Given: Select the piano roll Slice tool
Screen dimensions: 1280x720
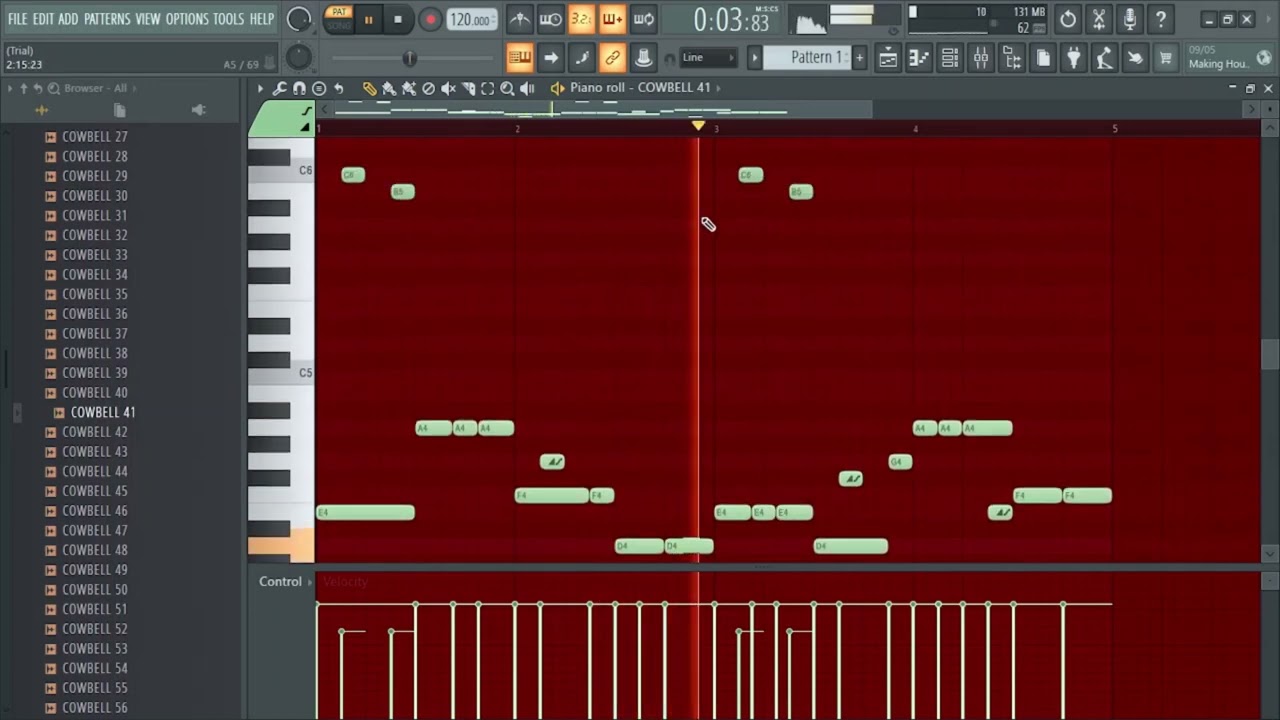Looking at the screenshot, I should pyautogui.click(x=468, y=88).
